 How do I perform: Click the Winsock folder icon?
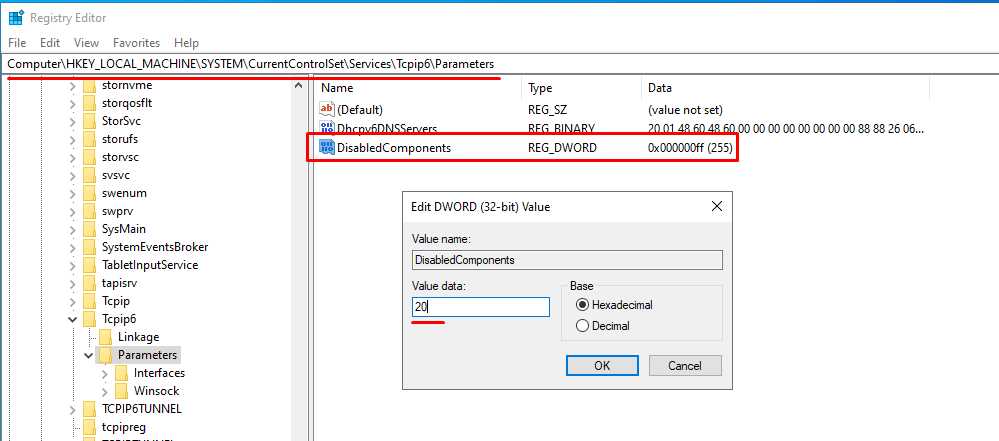click(x=120, y=391)
